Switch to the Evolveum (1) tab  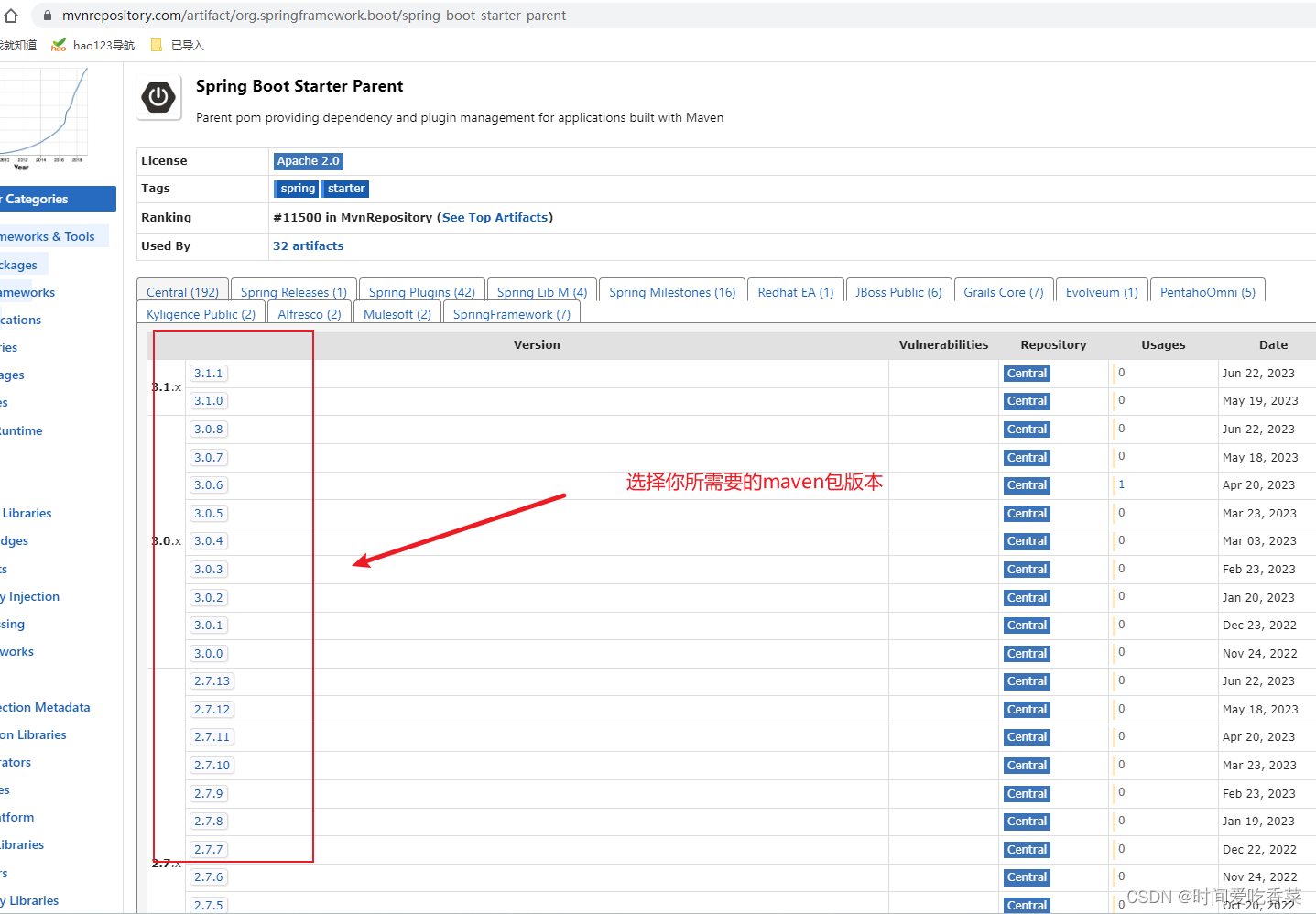[x=1102, y=292]
